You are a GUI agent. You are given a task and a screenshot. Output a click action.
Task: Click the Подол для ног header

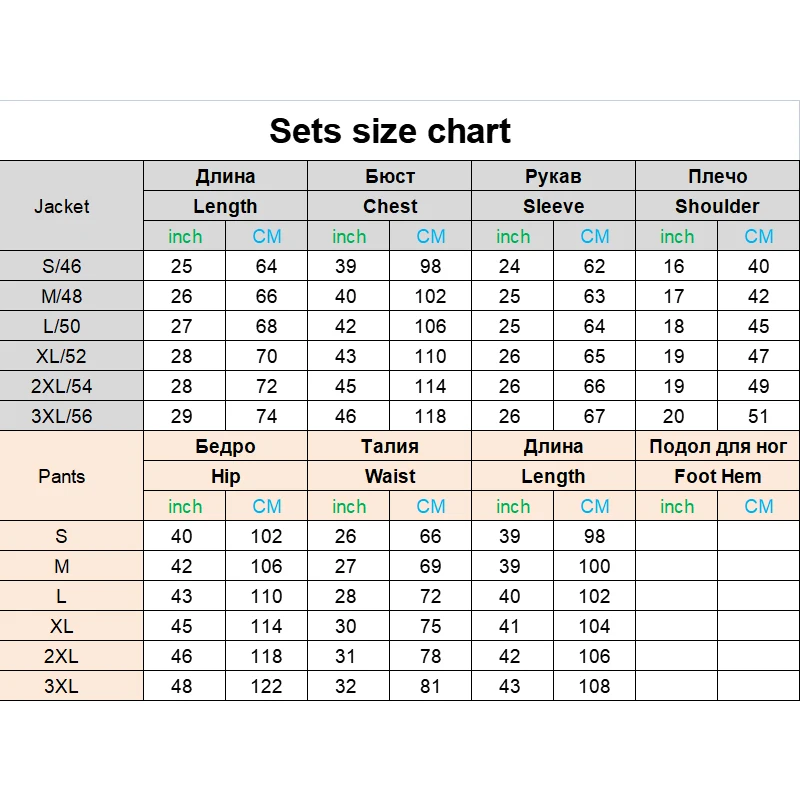pyautogui.click(x=717, y=446)
